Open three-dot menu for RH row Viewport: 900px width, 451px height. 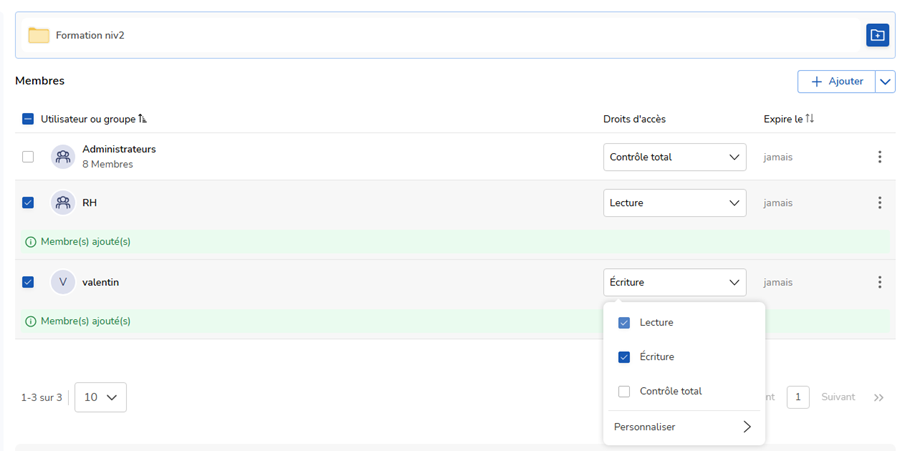point(879,203)
